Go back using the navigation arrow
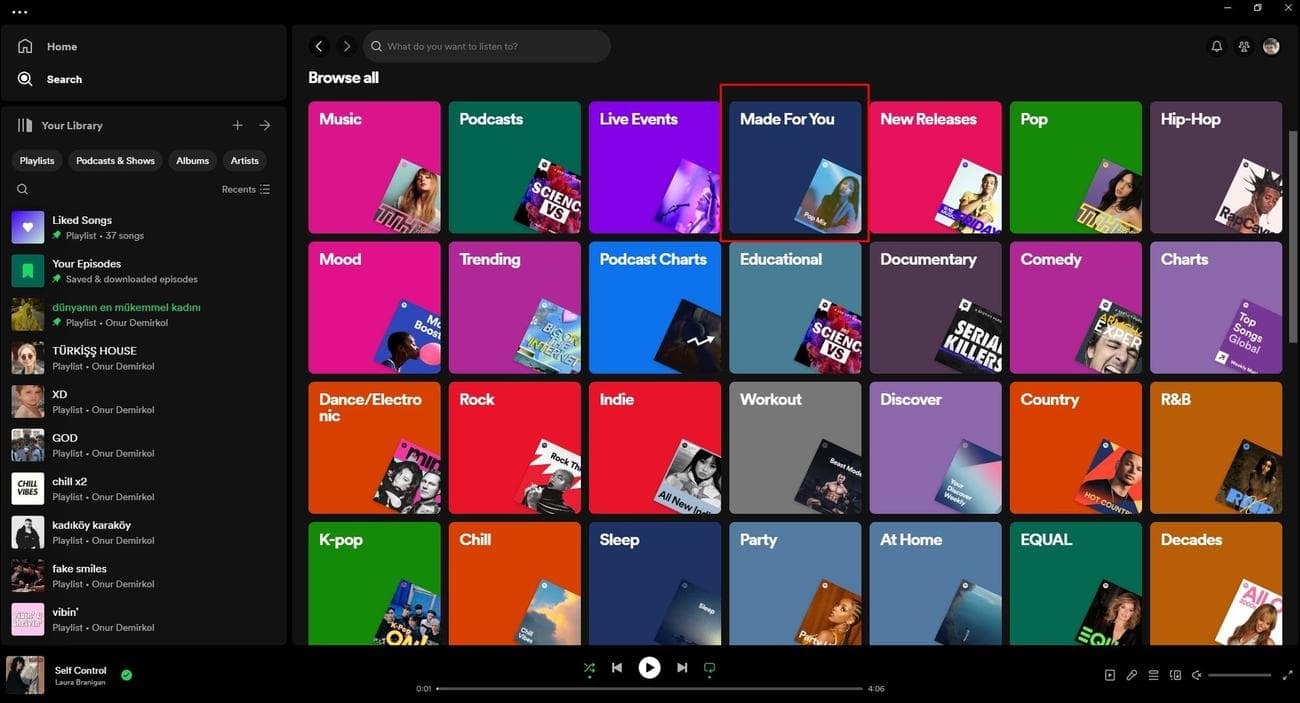1300x703 pixels. click(319, 46)
